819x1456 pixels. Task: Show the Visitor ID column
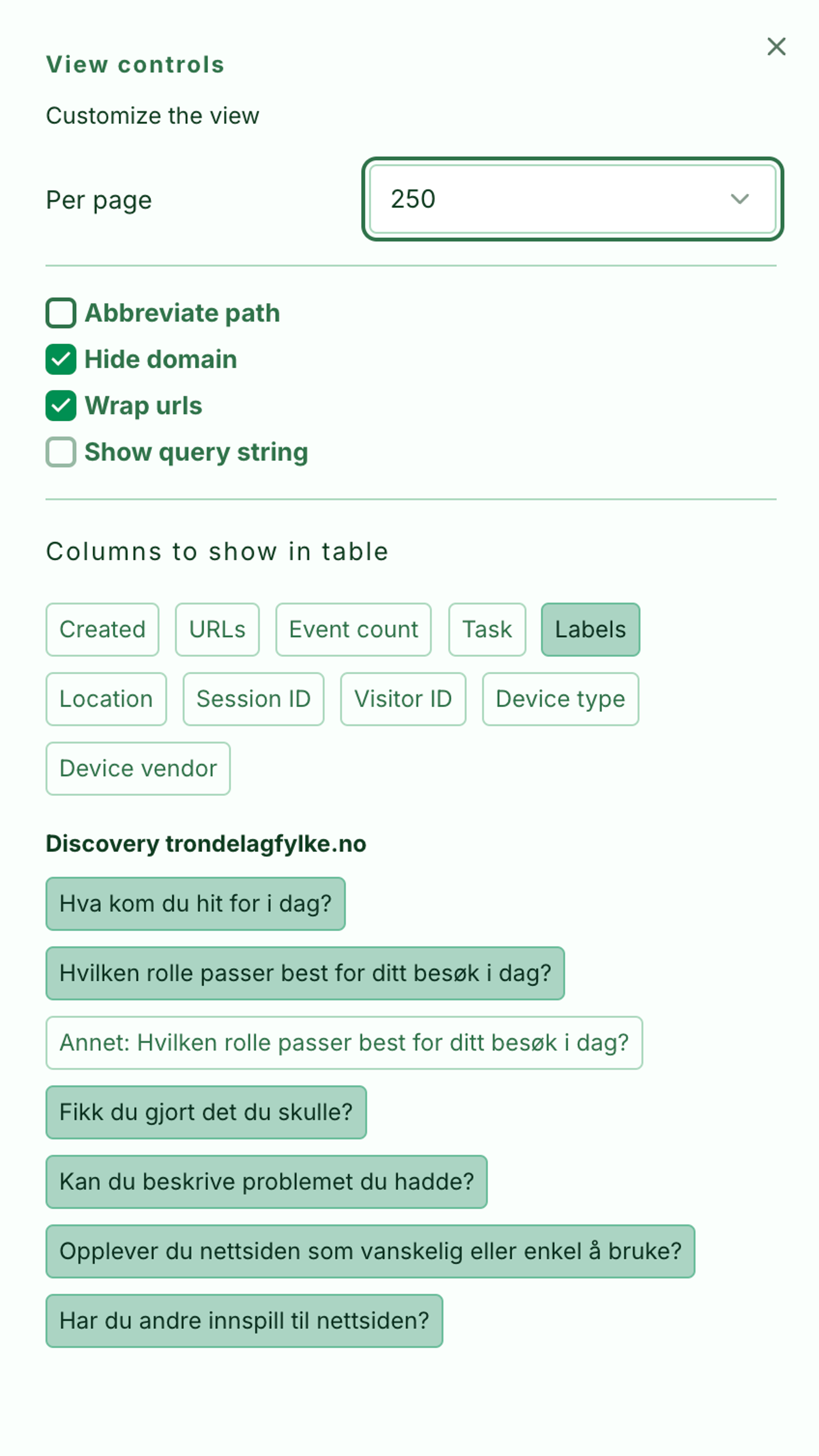click(x=403, y=699)
